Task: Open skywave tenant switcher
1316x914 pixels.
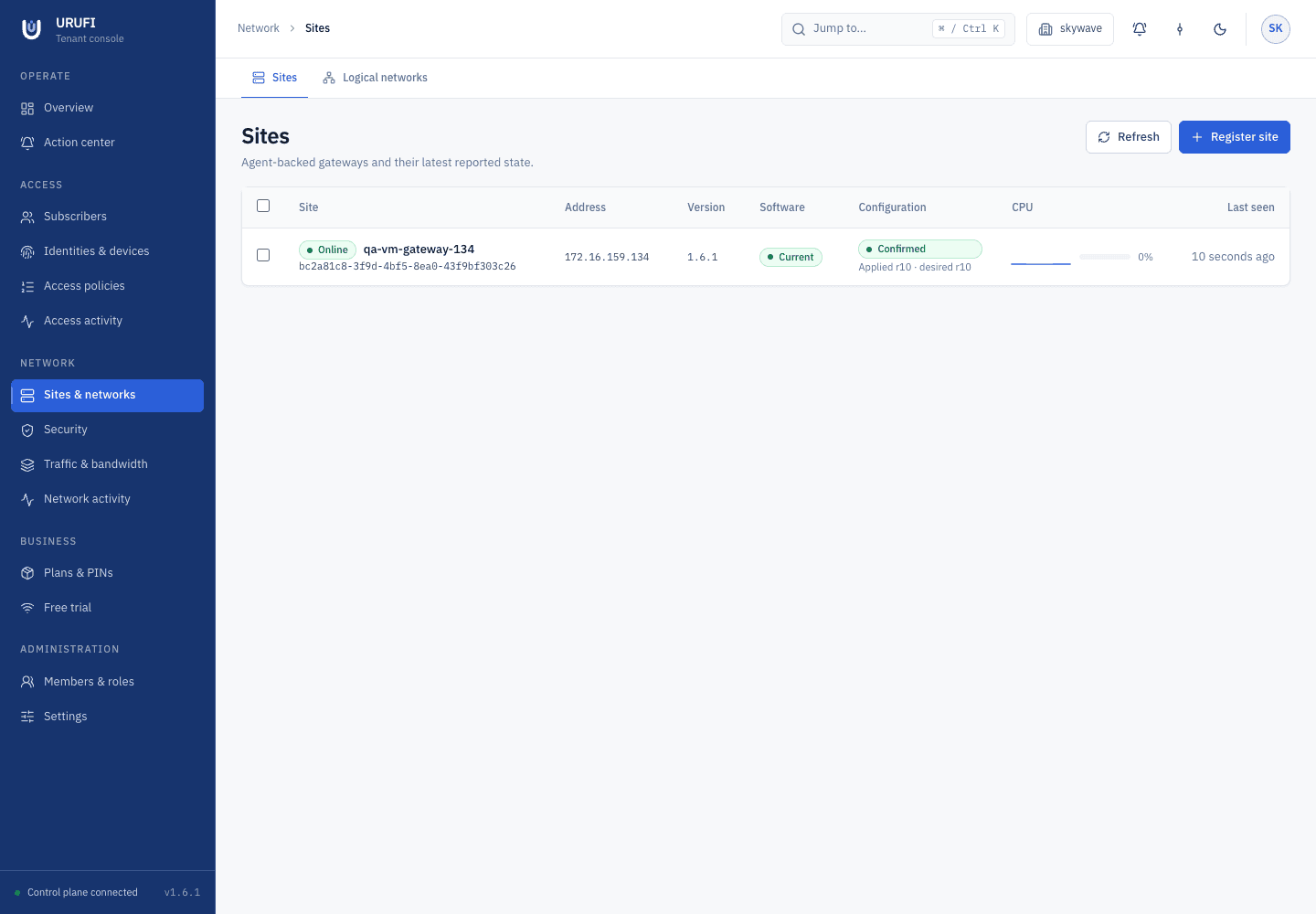Action: tap(1070, 29)
